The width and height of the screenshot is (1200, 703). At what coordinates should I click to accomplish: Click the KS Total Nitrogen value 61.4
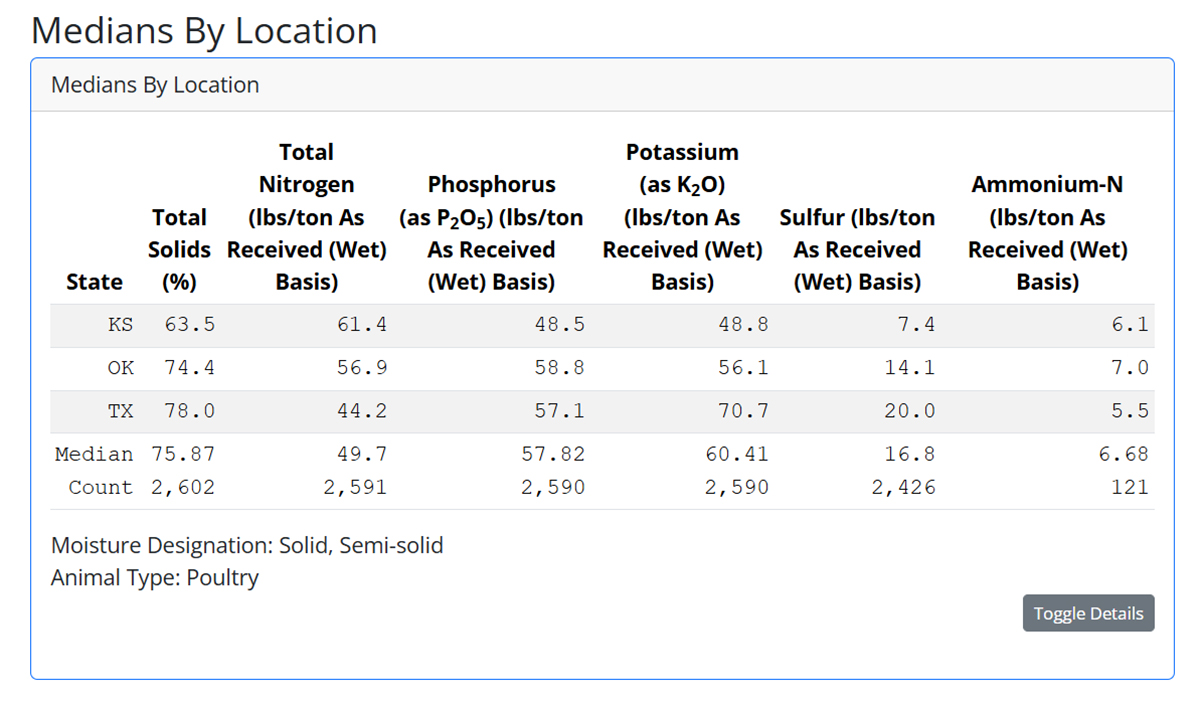click(361, 325)
